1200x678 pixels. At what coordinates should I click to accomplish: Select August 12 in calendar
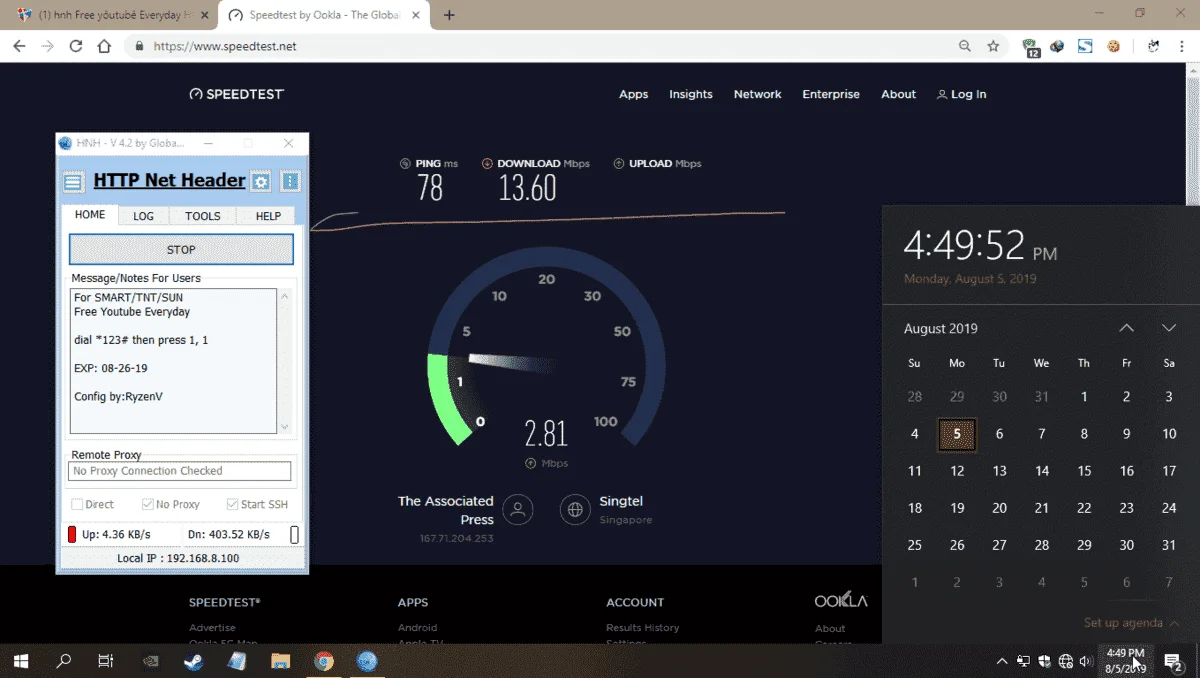[957, 471]
